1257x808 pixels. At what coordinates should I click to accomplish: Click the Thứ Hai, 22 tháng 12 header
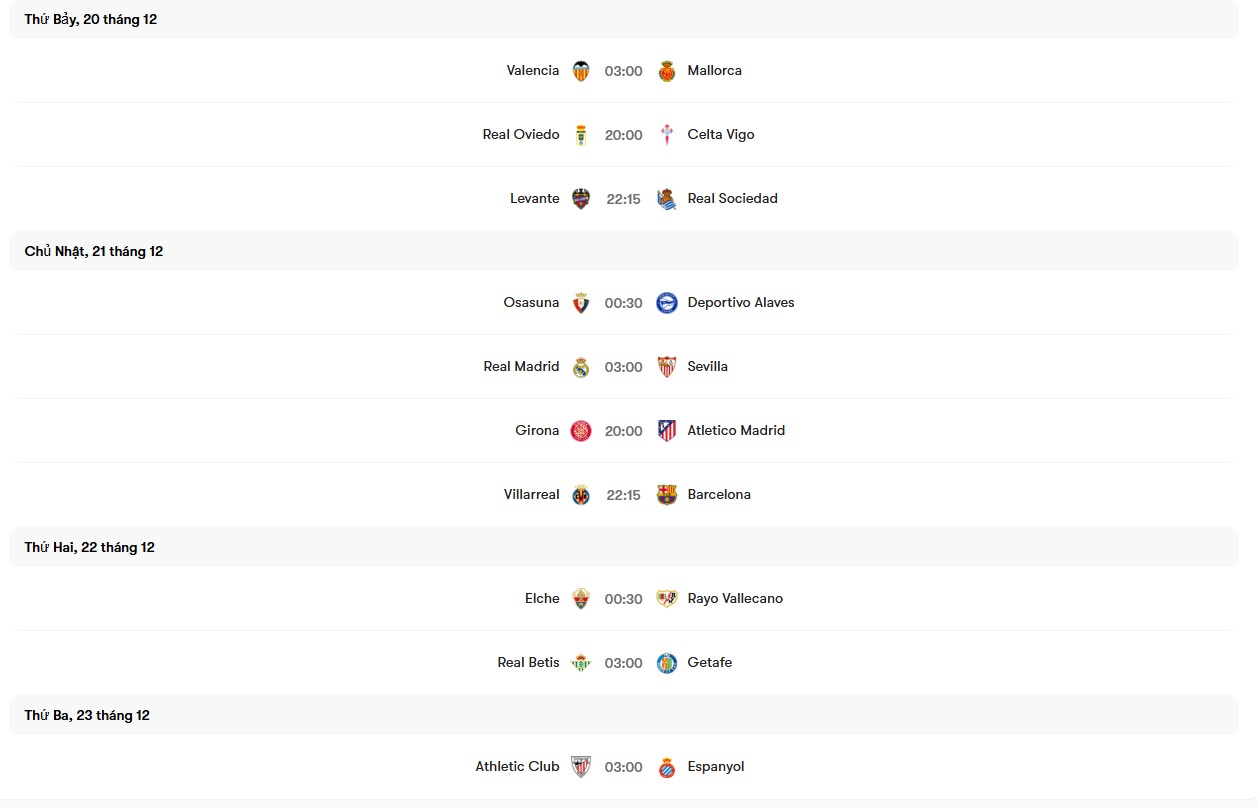(x=90, y=548)
